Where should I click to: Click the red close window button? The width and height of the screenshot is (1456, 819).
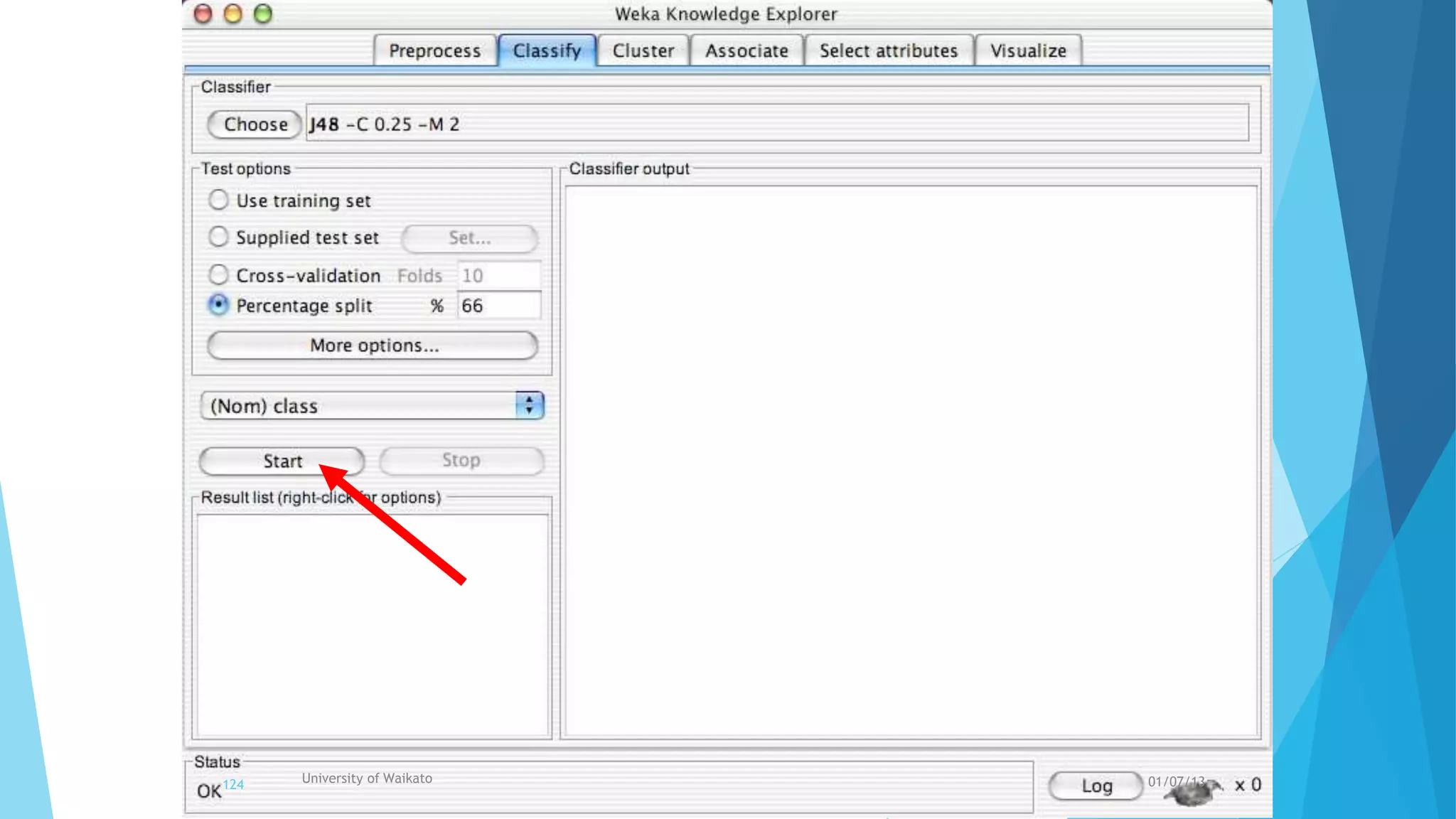[x=203, y=14]
